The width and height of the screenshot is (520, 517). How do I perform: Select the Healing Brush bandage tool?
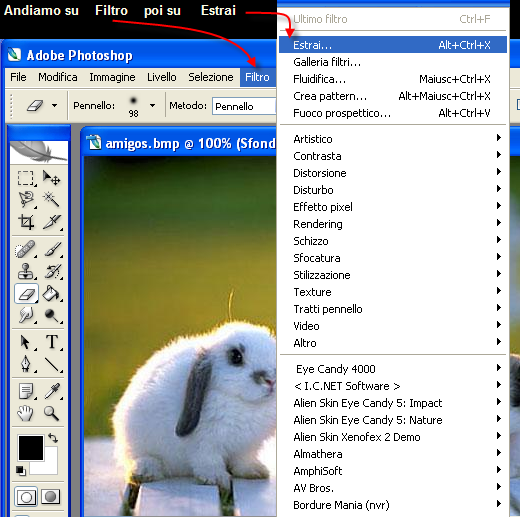[x=26, y=249]
